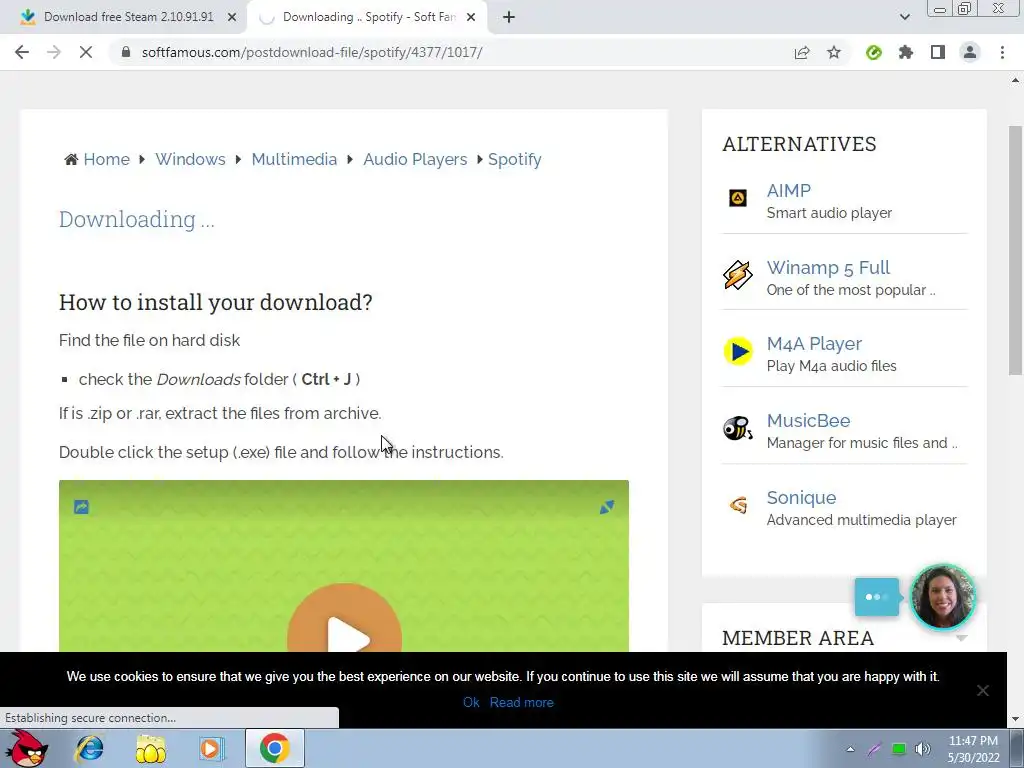Open the cookie Read more link
The image size is (1024, 768).
click(x=521, y=702)
